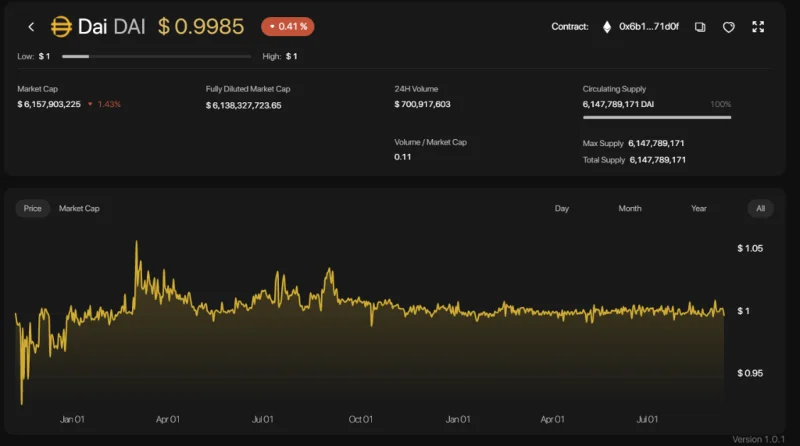Click the Ethereum diamond icon by the contract
The image size is (800, 446).
pyautogui.click(x=607, y=27)
